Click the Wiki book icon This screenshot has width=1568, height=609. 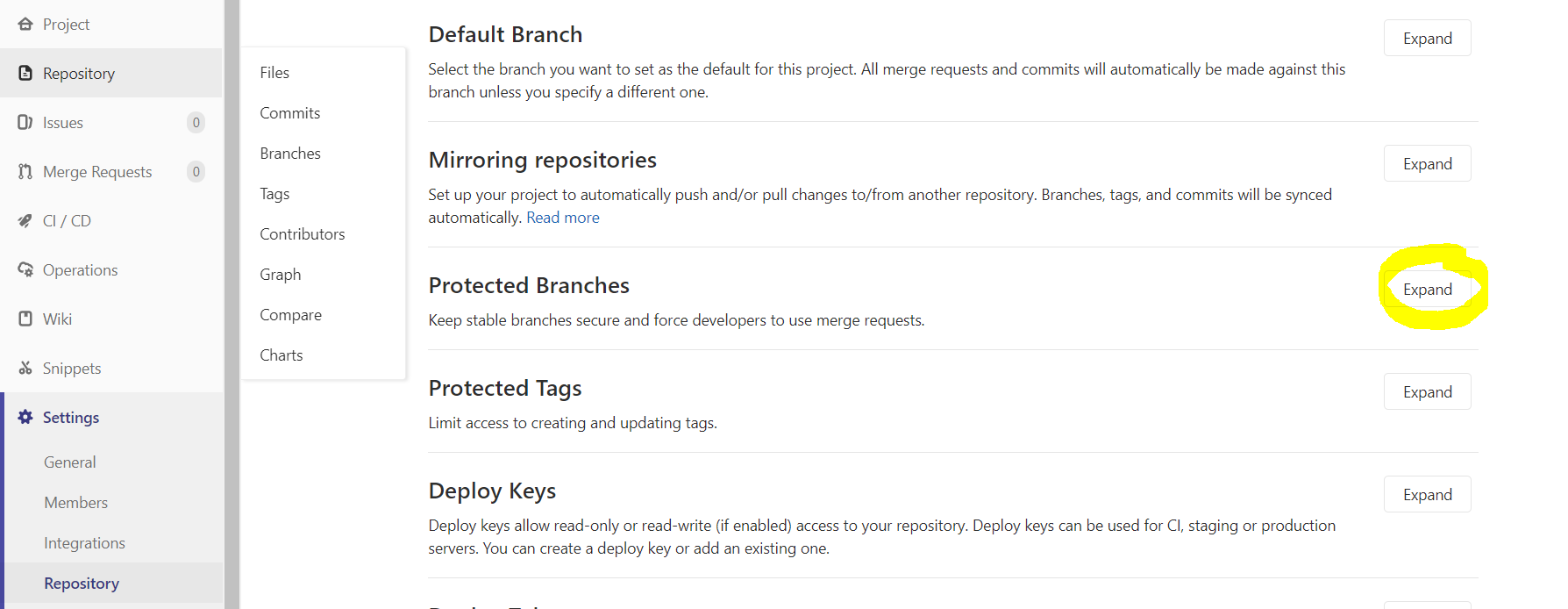(25, 319)
